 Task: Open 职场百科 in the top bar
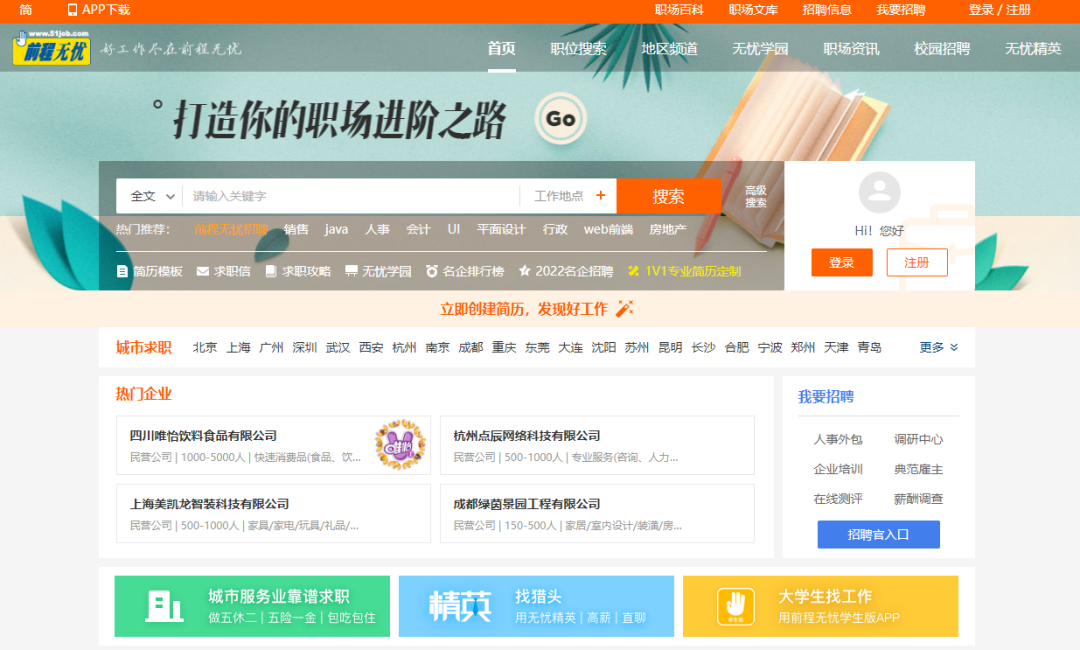pyautogui.click(x=679, y=10)
